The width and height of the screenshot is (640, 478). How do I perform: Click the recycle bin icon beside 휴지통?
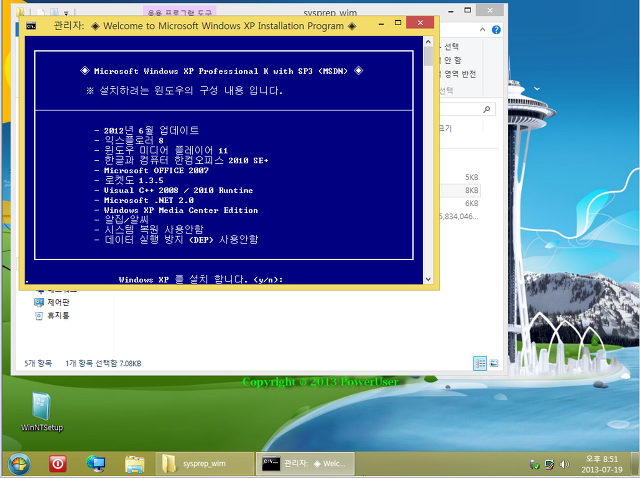point(39,316)
